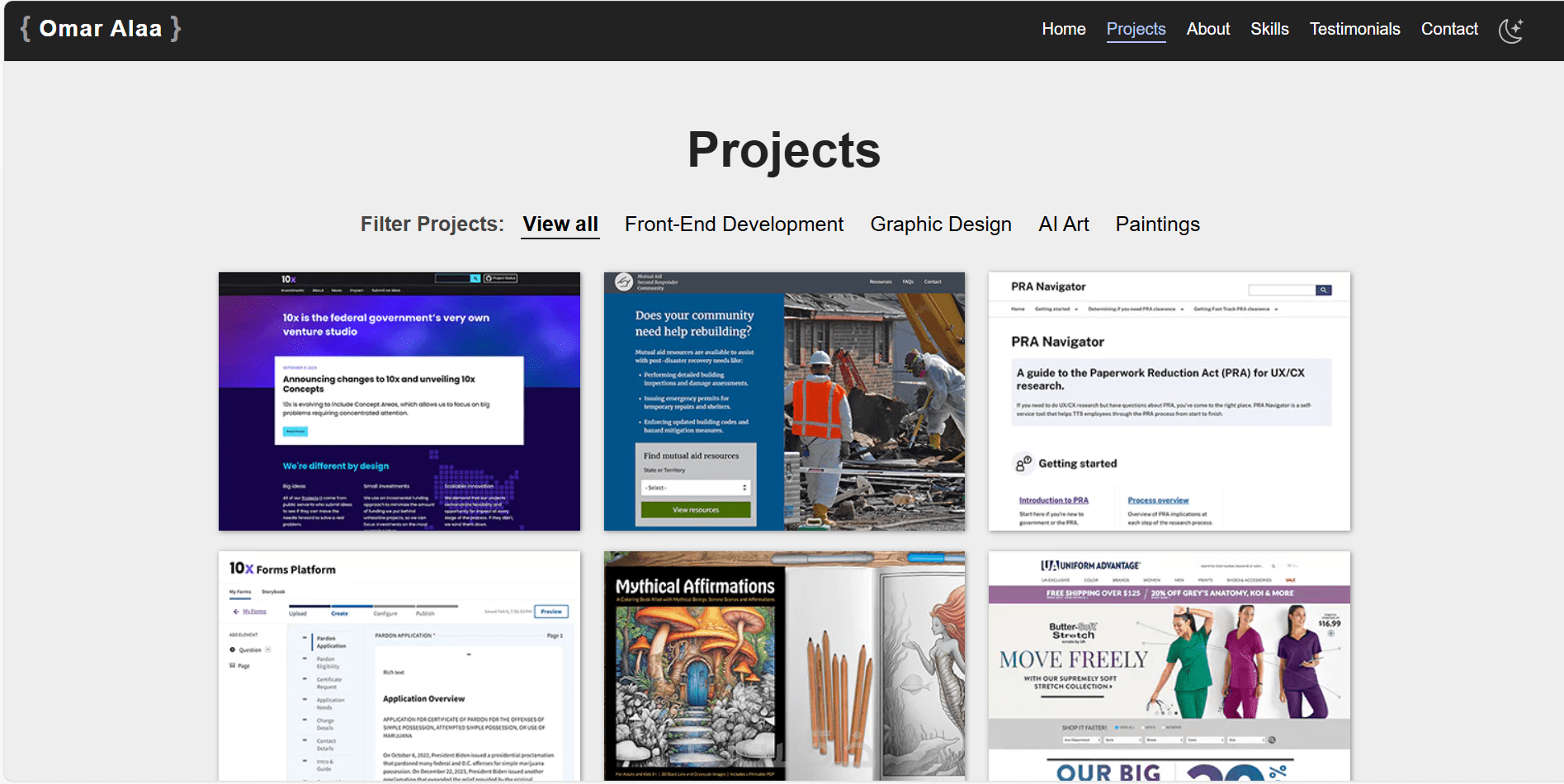Image resolution: width=1564 pixels, height=784 pixels.
Task: Toggle dark mode with the moon icon
Action: 1511,31
